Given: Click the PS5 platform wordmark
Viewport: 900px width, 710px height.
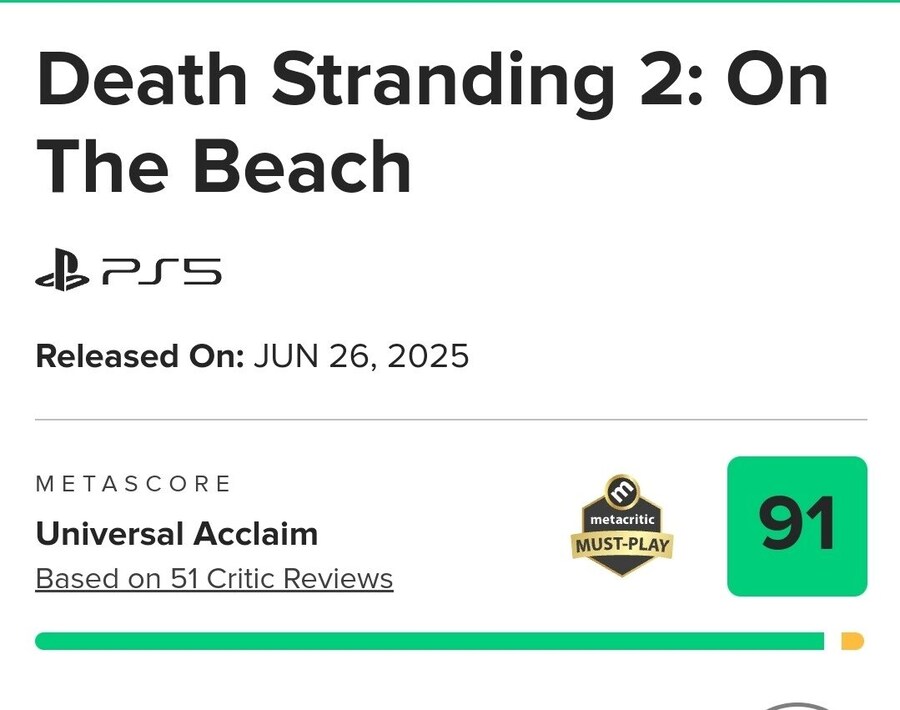Looking at the screenshot, I should [162, 271].
